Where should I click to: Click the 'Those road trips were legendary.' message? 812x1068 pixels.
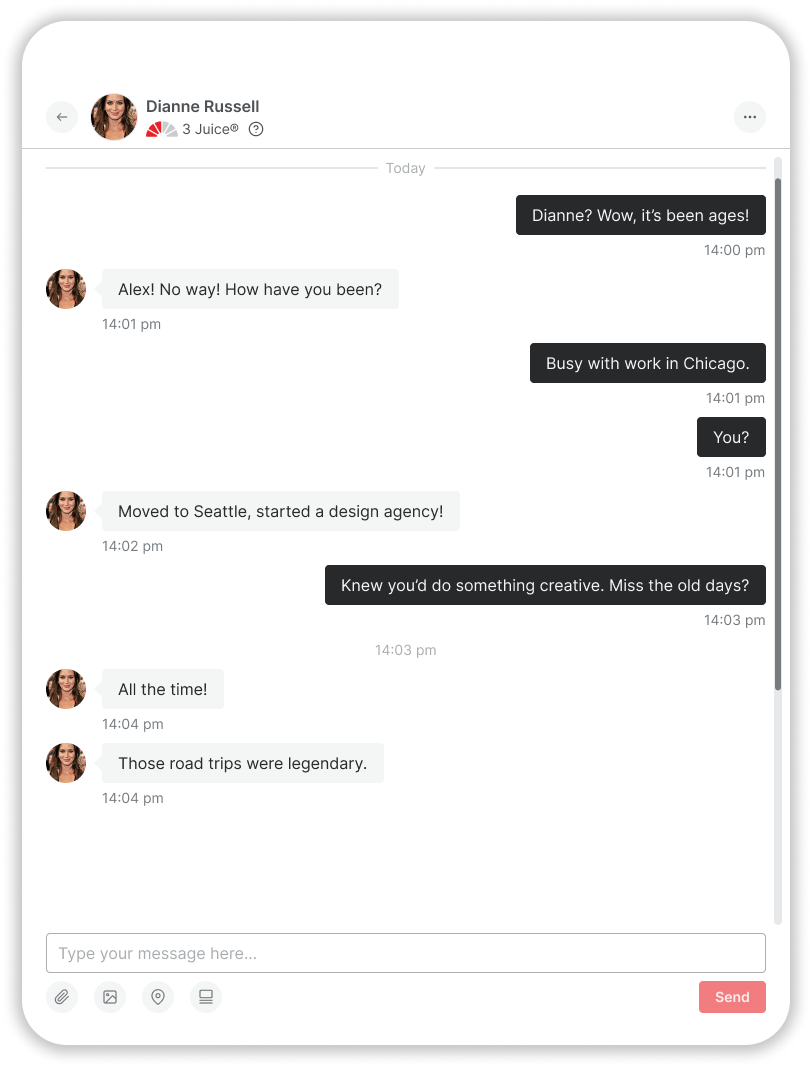(x=243, y=764)
